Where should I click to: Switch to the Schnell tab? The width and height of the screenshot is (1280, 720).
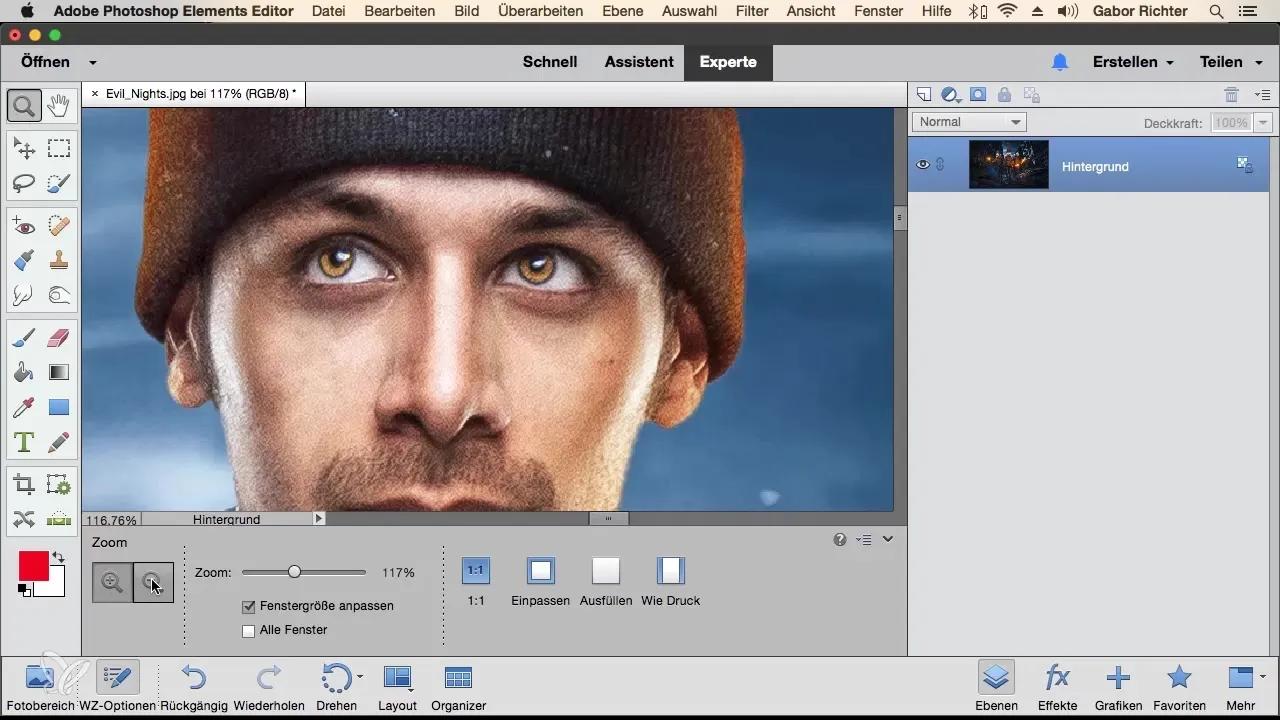click(550, 62)
